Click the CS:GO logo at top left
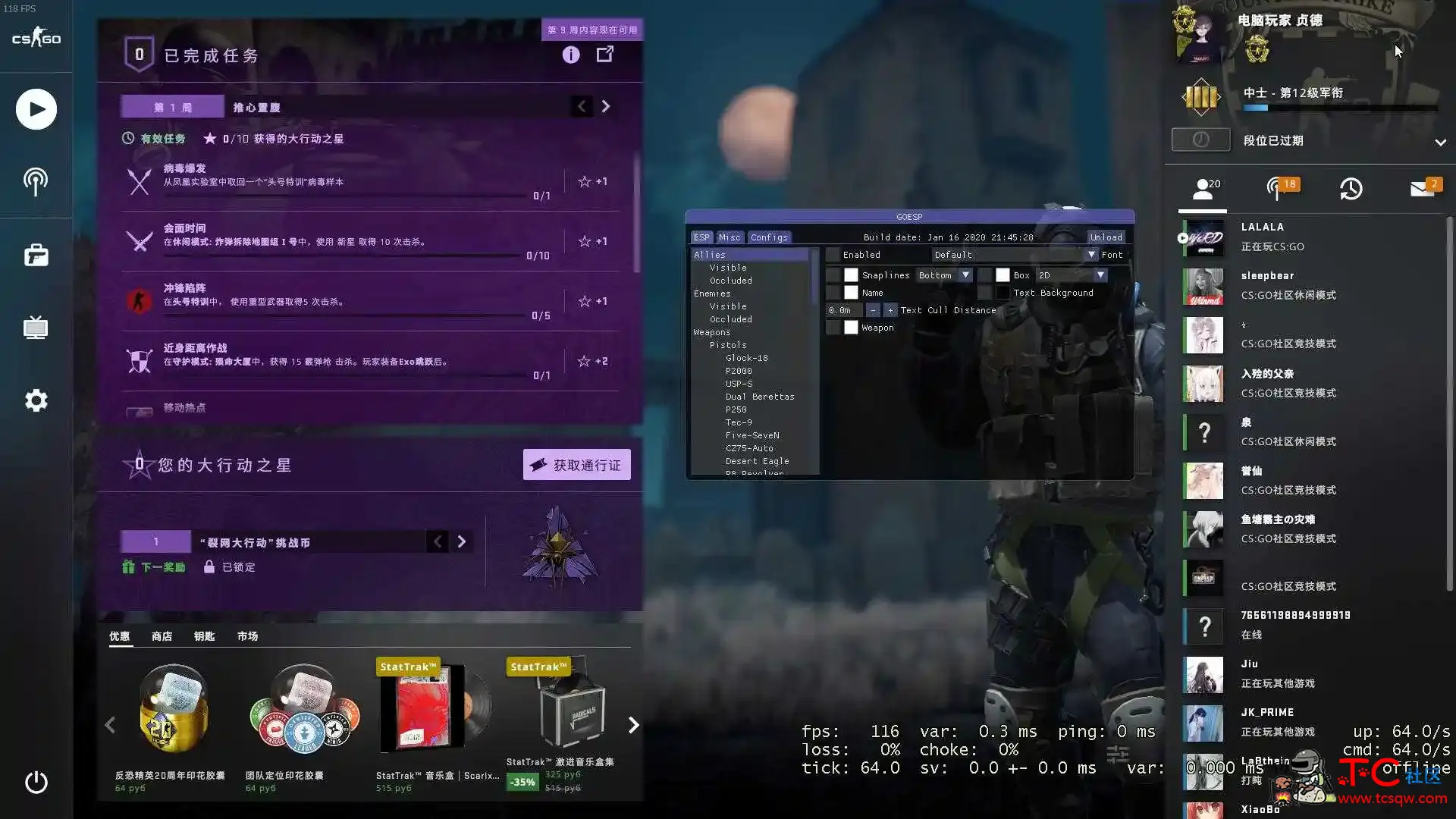This screenshot has height=819, width=1456. tap(36, 38)
